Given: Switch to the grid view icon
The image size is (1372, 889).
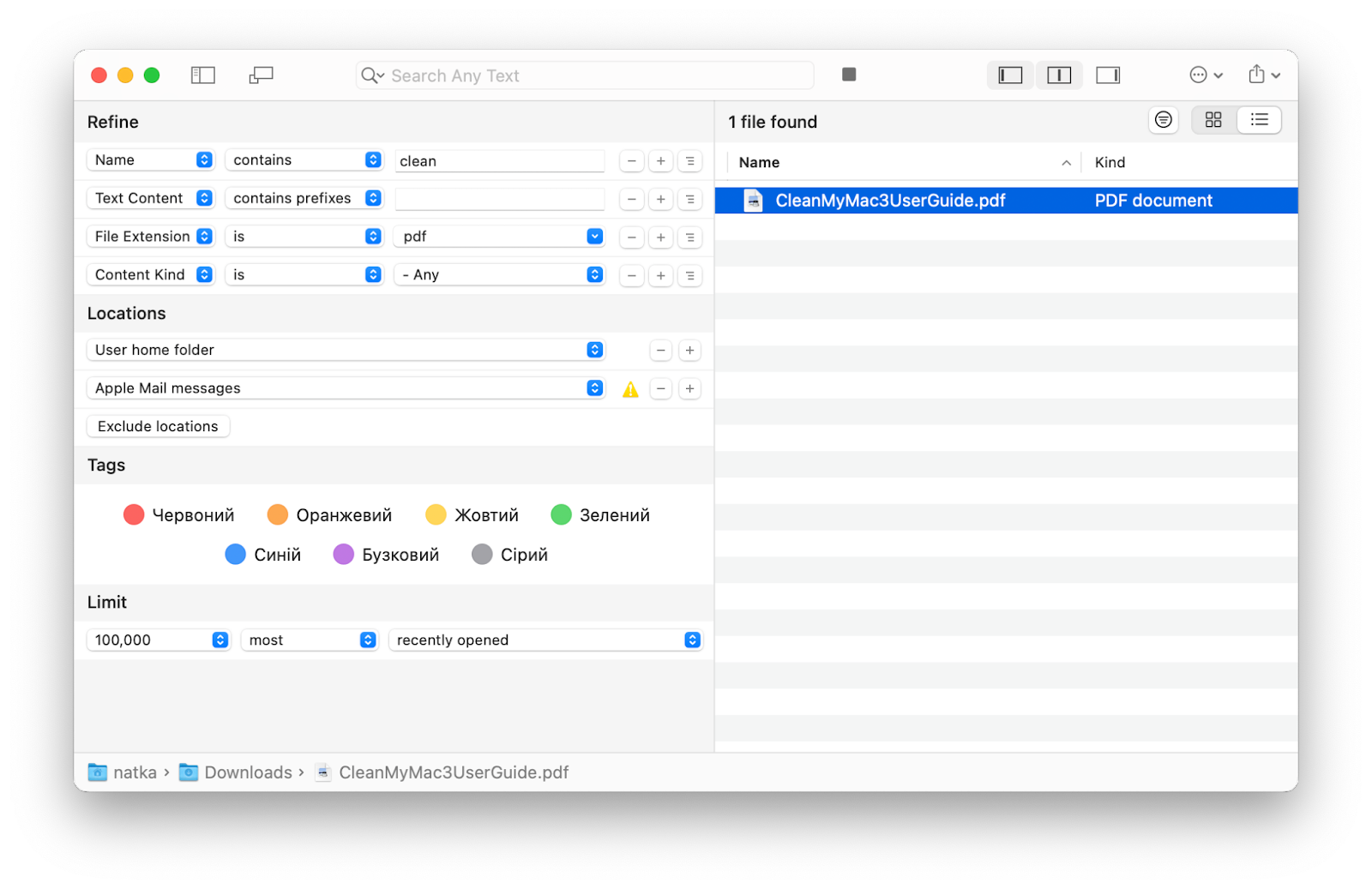Looking at the screenshot, I should coord(1213,120).
